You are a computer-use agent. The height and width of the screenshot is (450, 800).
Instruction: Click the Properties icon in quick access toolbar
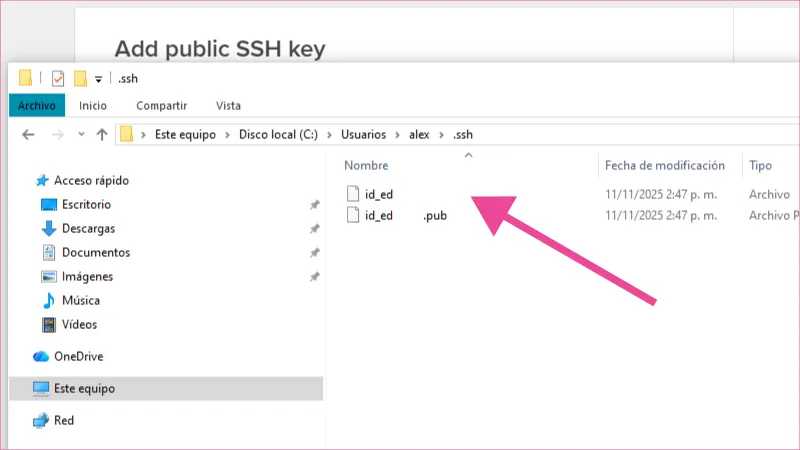click(58, 79)
